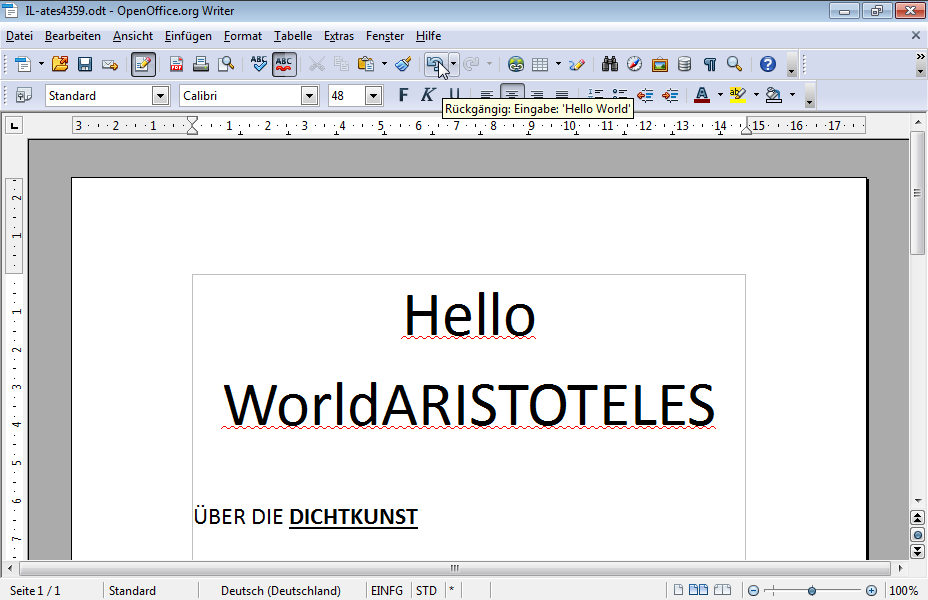
Task: Click inside the font size field 48
Action: (346, 96)
